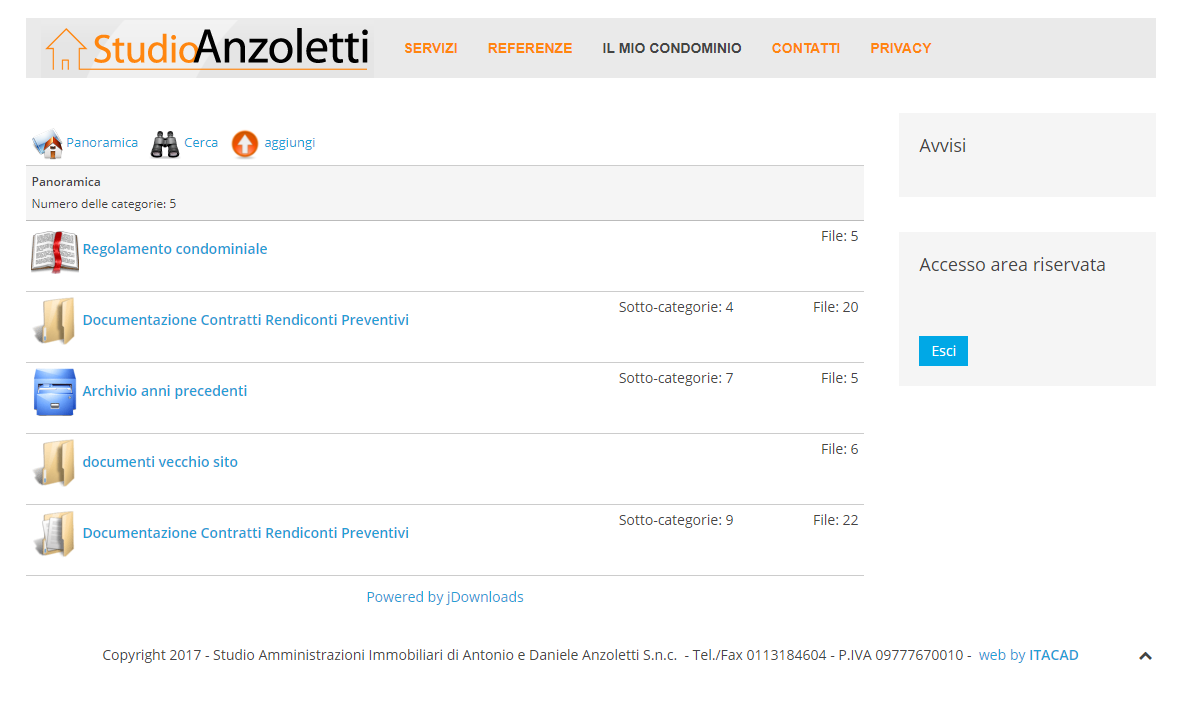
Task: Open Archivio anni precedenti link
Action: point(165,391)
